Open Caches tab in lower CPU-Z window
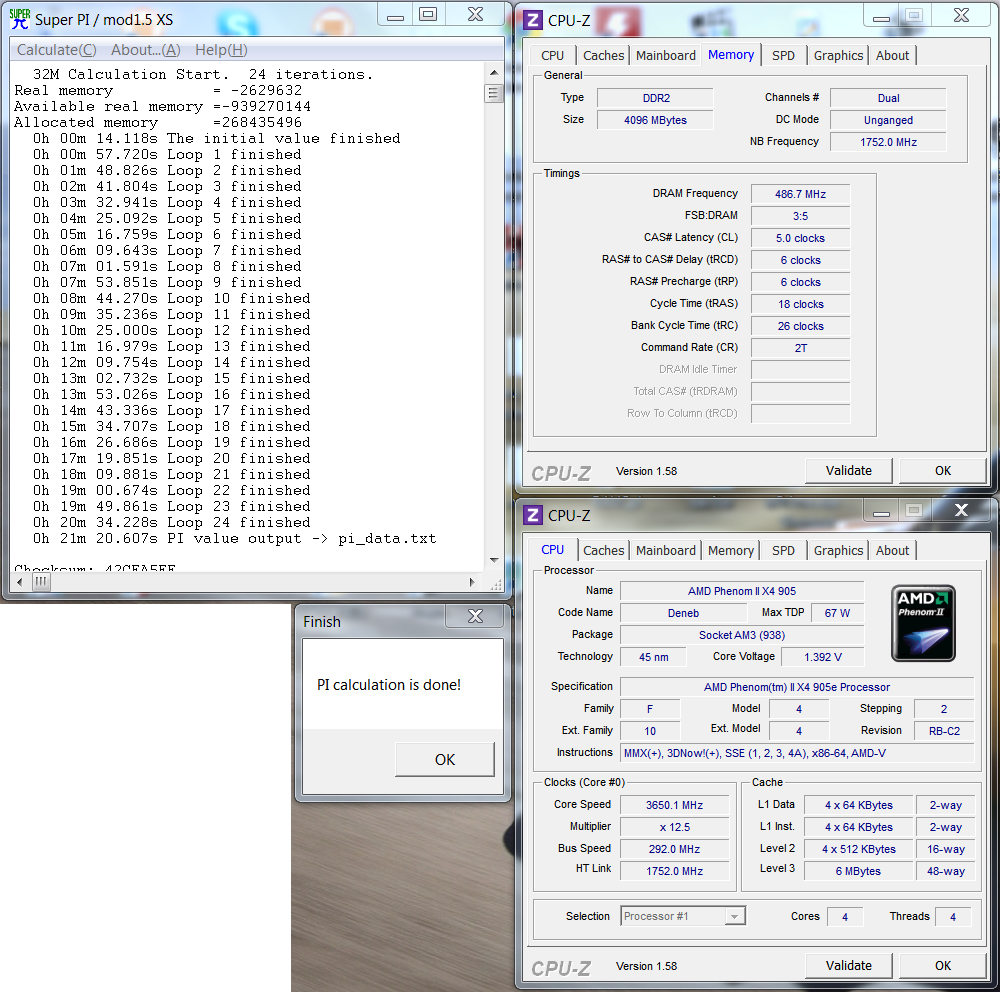 click(x=603, y=551)
